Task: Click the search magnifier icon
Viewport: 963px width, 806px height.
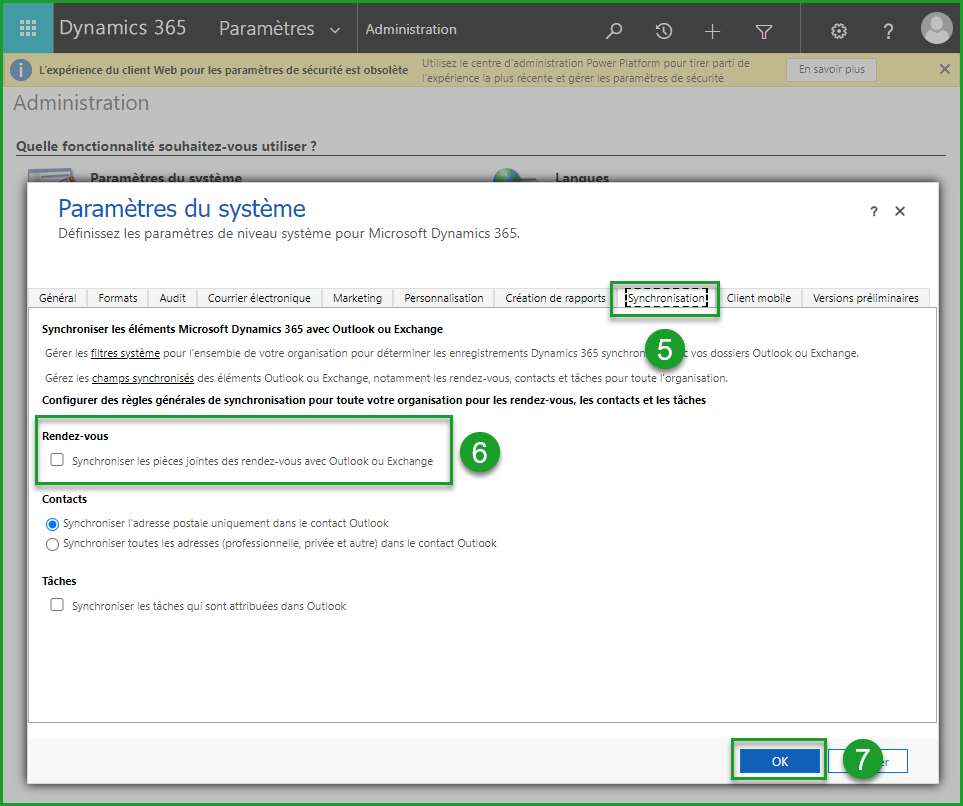Action: click(x=615, y=31)
